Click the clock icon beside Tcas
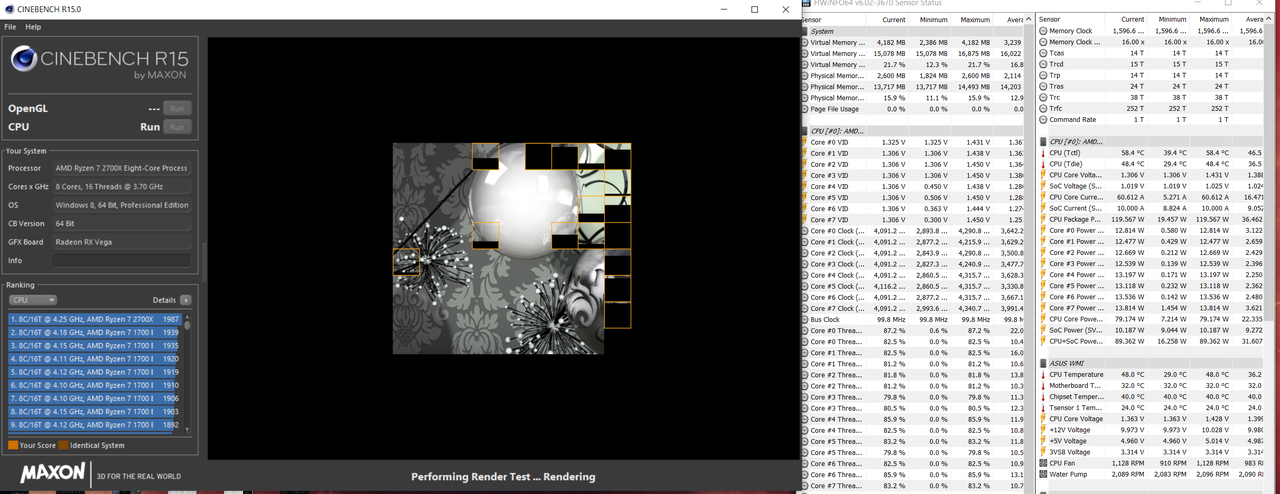 [1043, 53]
